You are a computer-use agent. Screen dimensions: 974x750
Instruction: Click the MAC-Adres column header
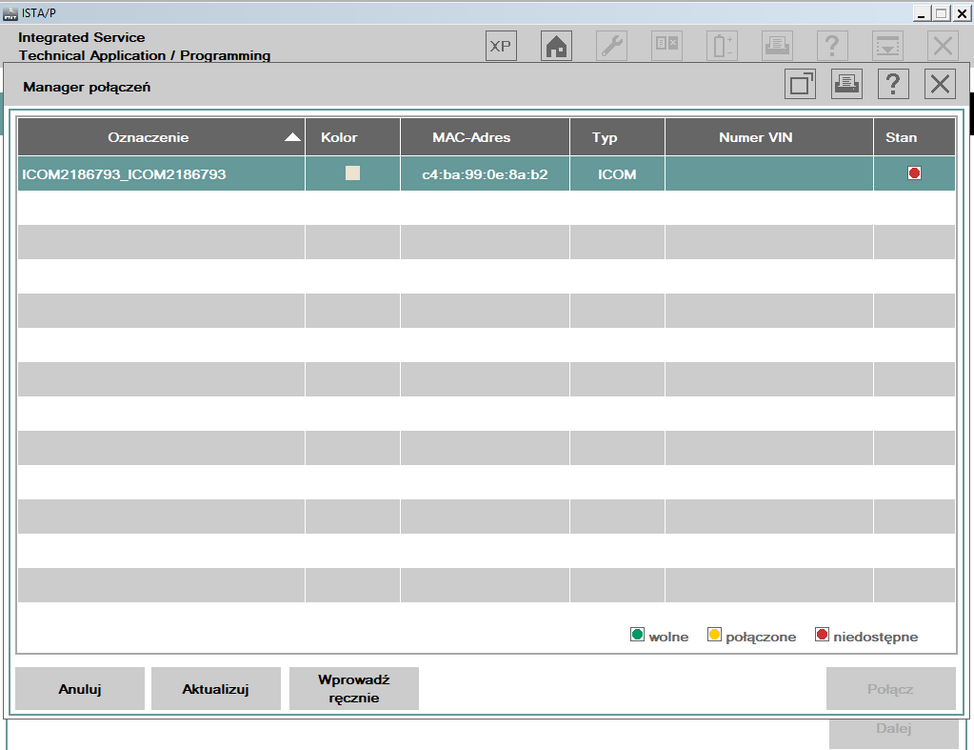click(x=485, y=137)
